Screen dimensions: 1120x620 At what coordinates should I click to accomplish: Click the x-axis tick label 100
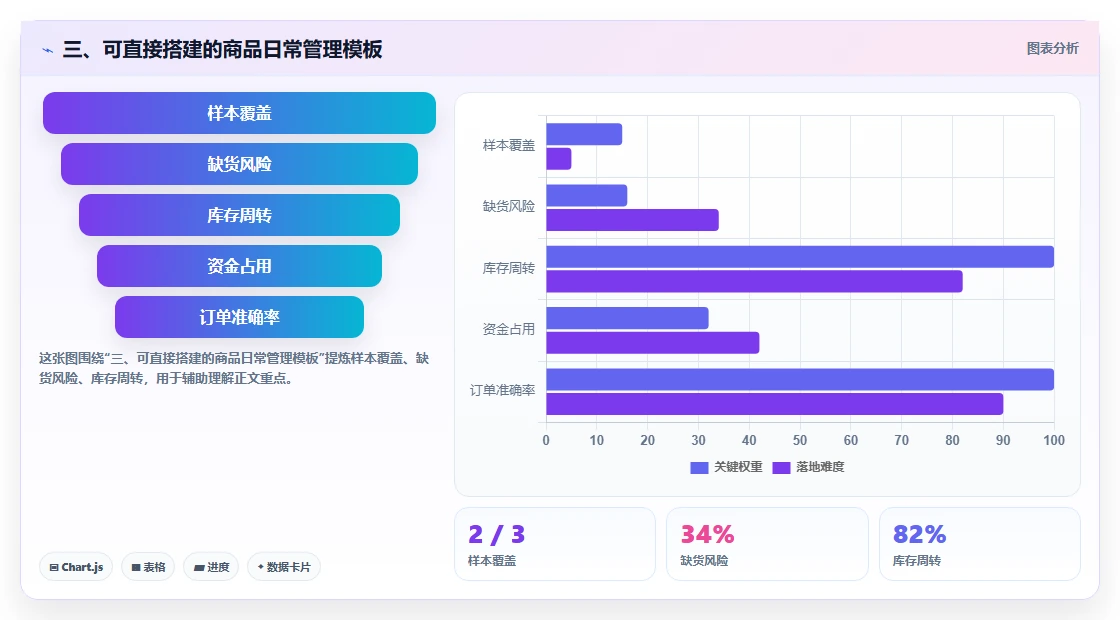pos(1054,440)
